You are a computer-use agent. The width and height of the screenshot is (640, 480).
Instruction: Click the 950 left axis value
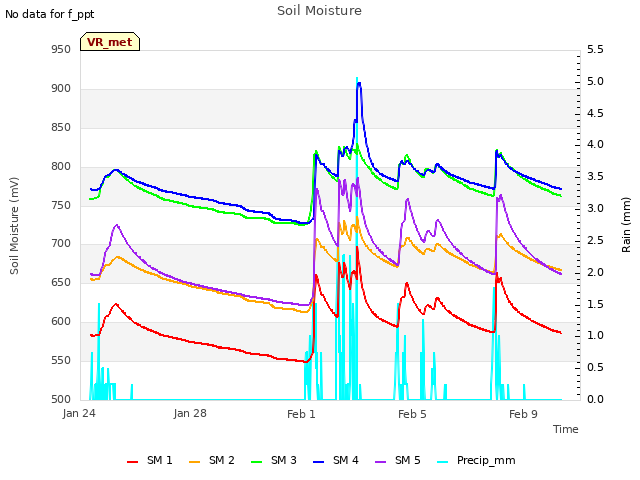pos(61,50)
